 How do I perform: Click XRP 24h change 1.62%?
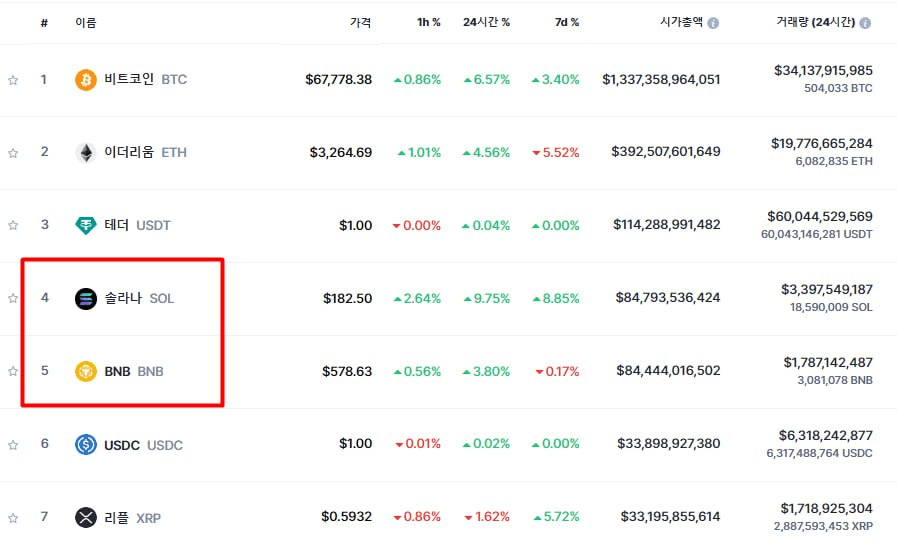(x=487, y=517)
